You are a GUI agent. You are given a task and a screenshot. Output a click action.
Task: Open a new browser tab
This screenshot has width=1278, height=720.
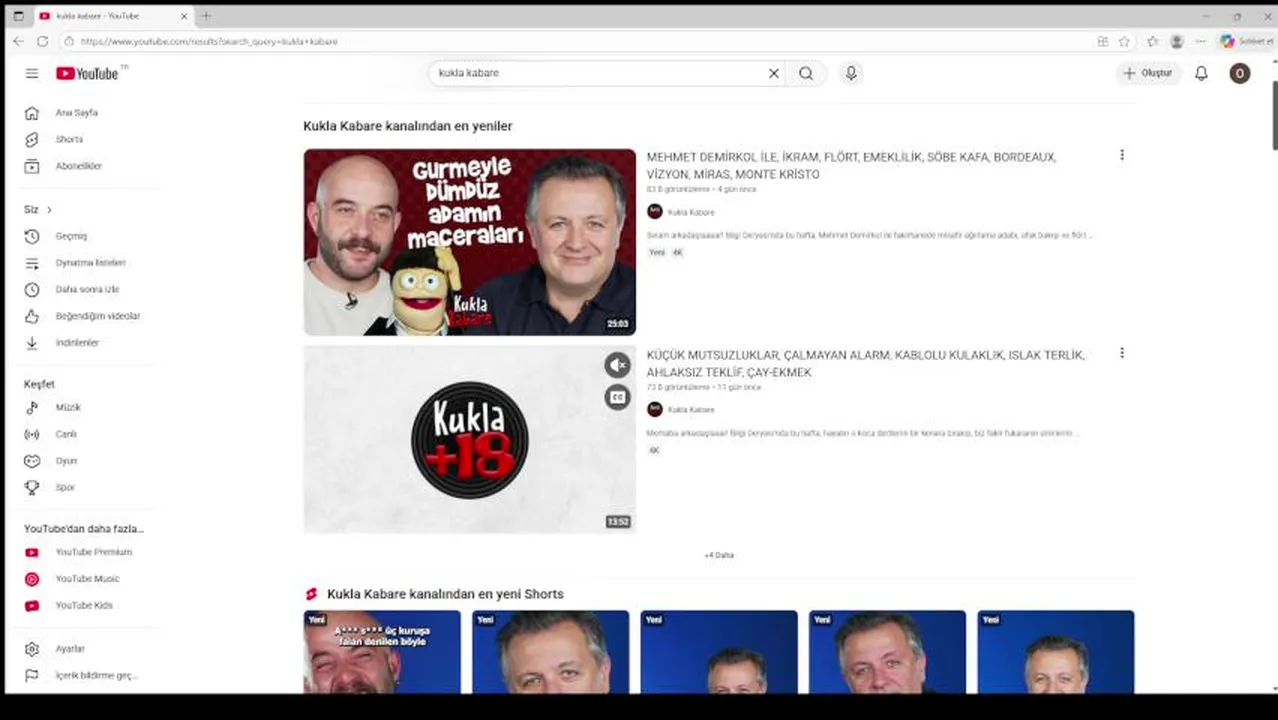pos(205,16)
